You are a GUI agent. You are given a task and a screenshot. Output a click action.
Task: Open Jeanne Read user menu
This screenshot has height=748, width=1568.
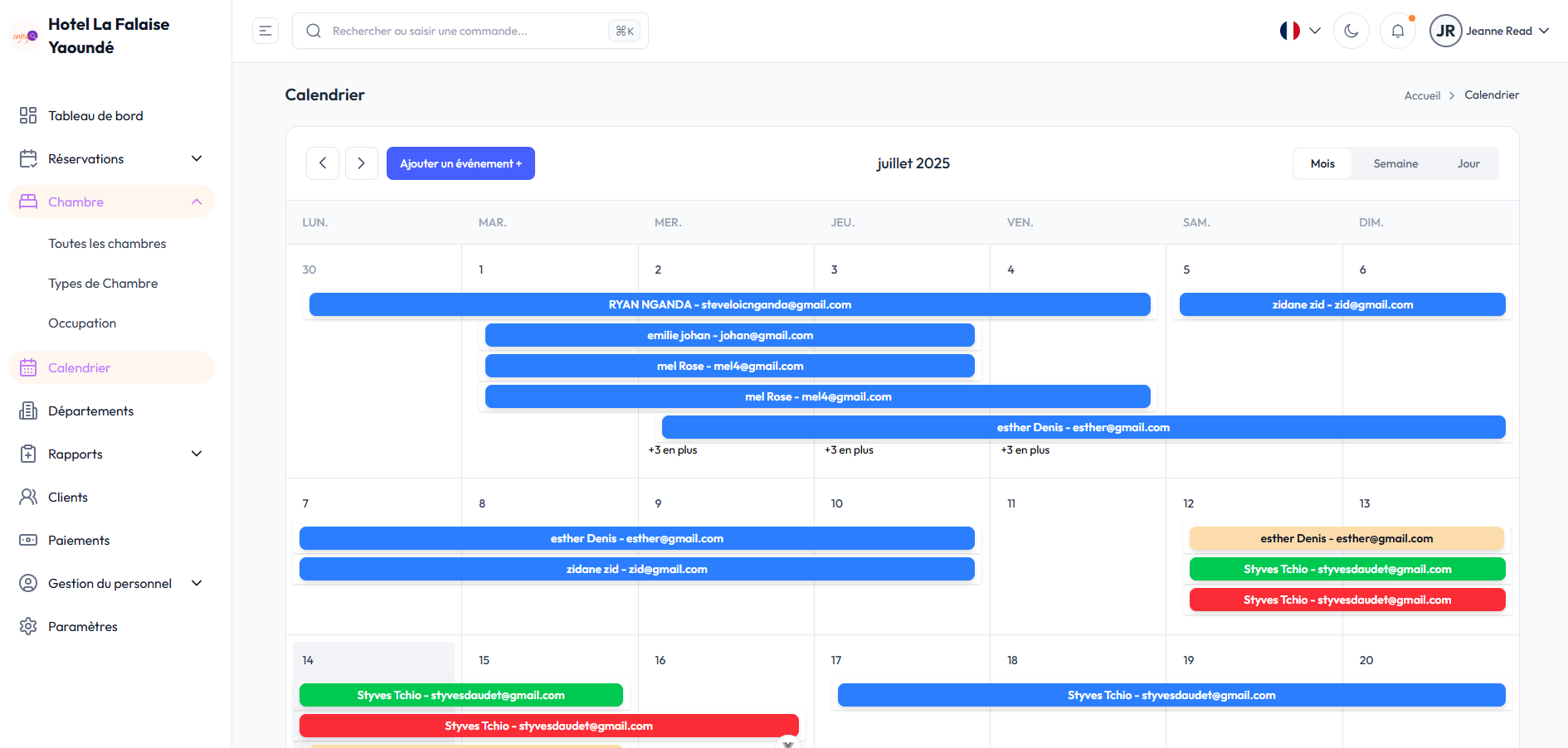point(1489,32)
